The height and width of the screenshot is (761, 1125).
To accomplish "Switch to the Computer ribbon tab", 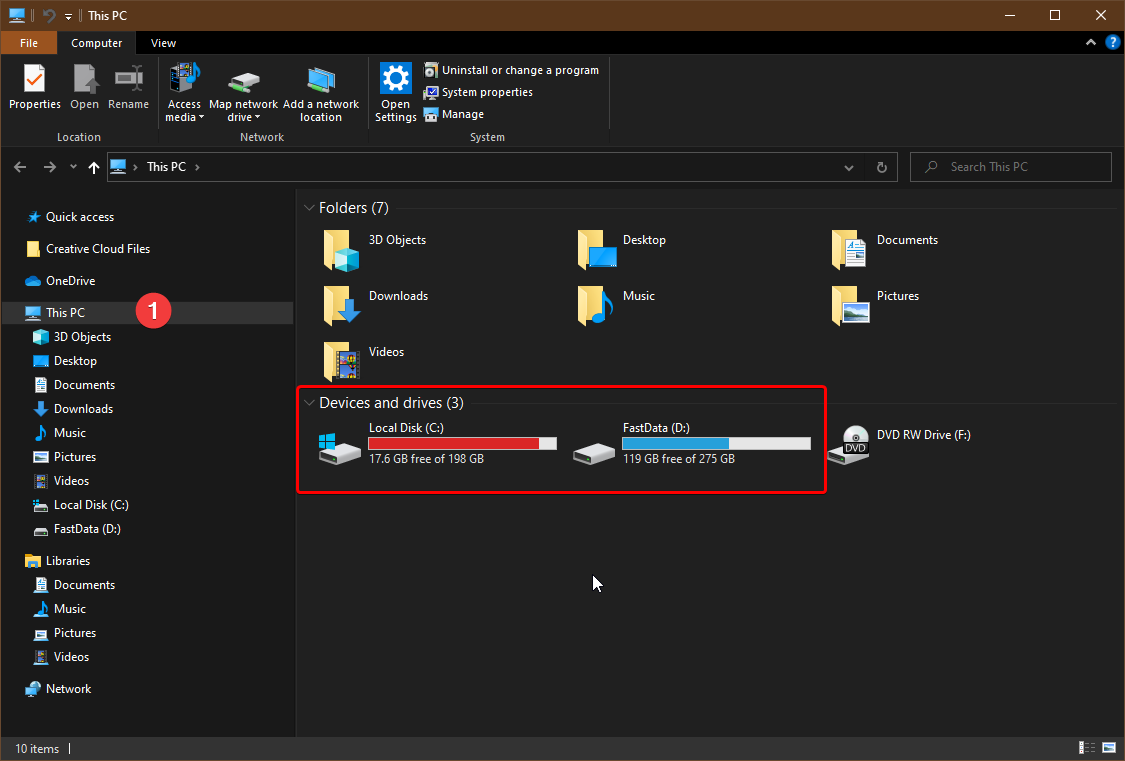I will click(97, 43).
